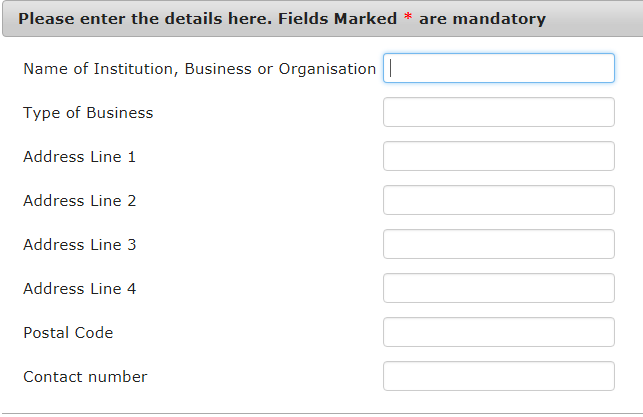Click the "Address Line 4" label
Image resolution: width=643 pixels, height=417 pixels.
tap(79, 289)
